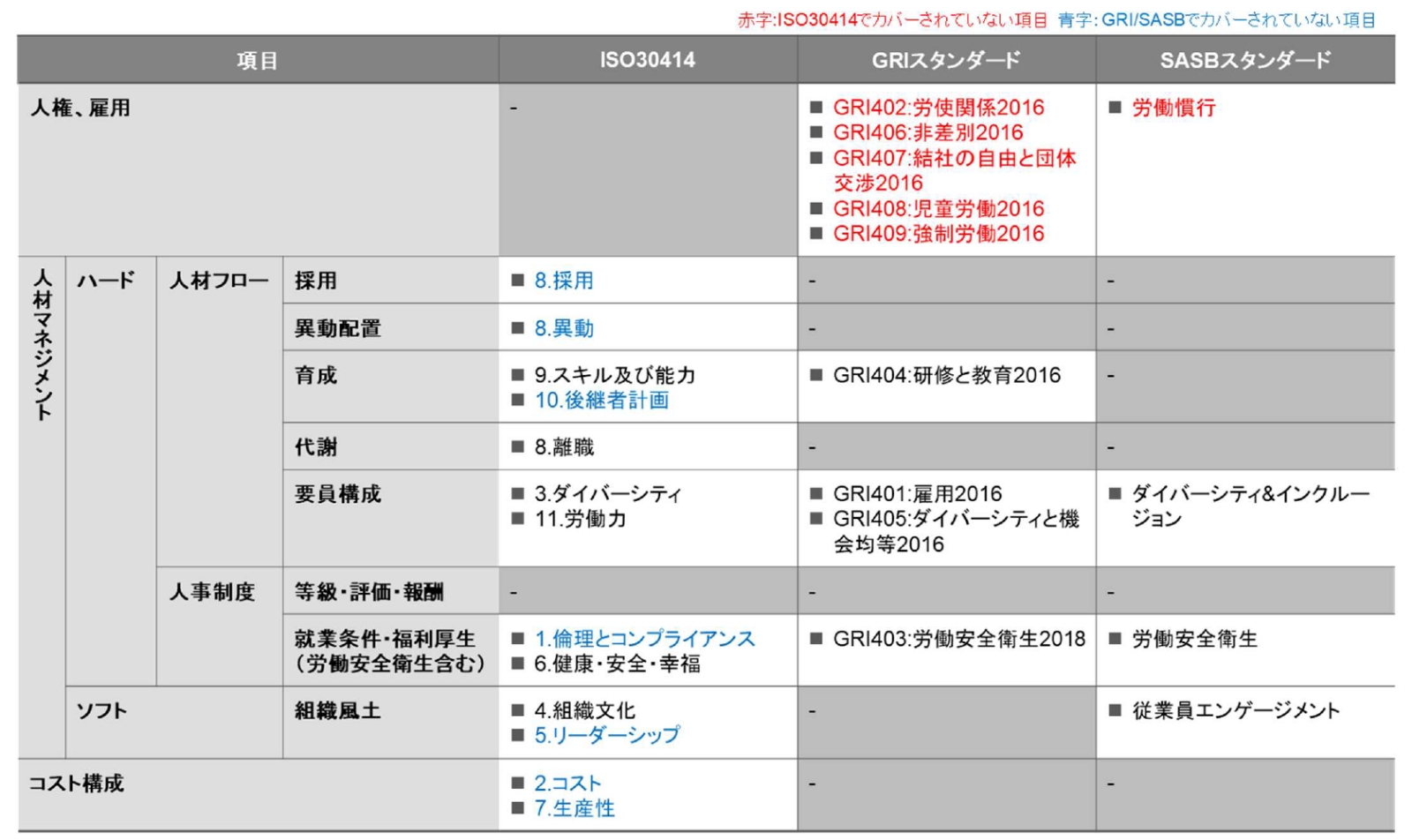Click blue 7.生産性 entry
This screenshot has width=1412, height=840.
coord(574,808)
